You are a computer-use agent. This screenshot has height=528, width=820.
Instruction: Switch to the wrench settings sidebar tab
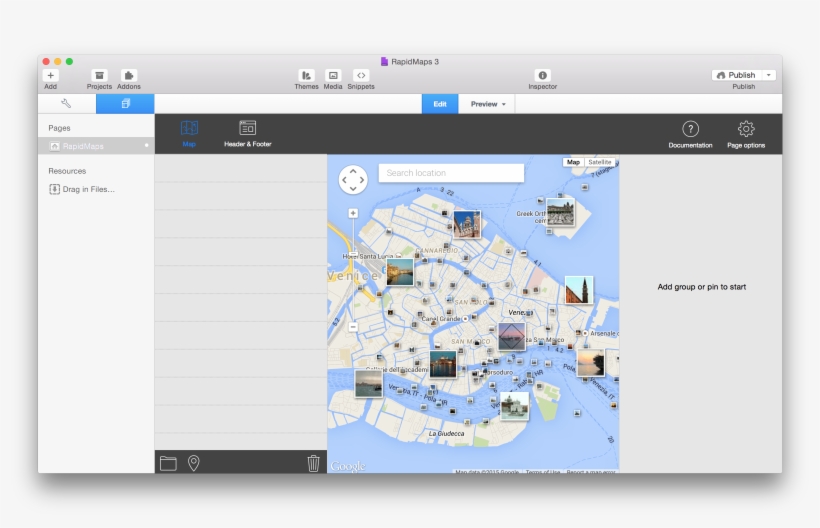pos(66,104)
